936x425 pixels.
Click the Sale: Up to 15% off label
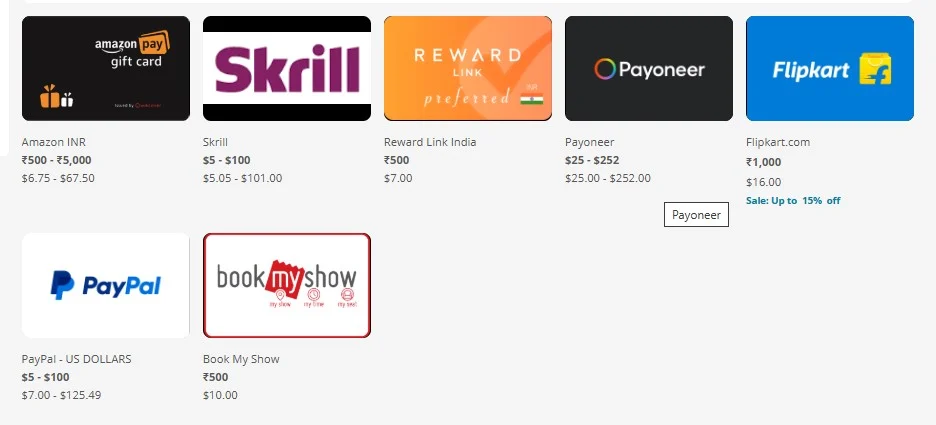[x=793, y=201]
